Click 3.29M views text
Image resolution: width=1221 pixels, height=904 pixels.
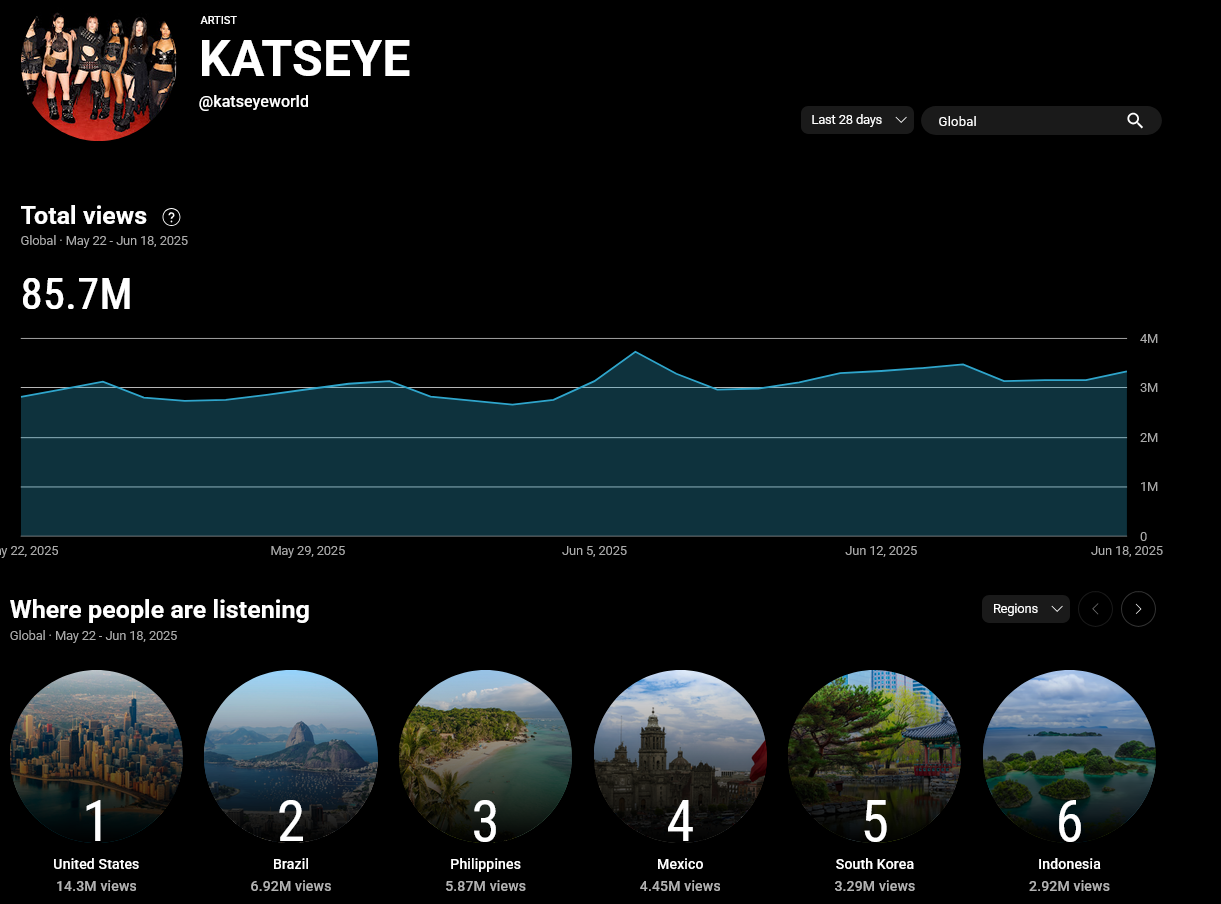click(x=875, y=886)
